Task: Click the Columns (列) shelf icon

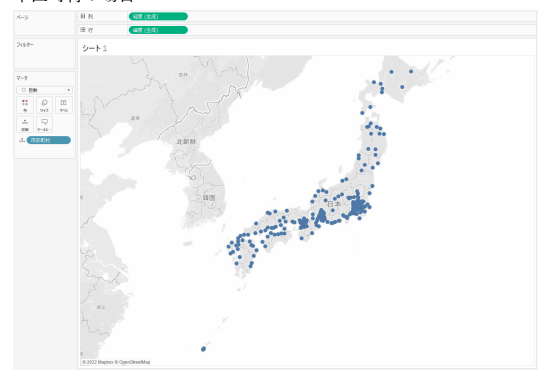Action: click(83, 16)
